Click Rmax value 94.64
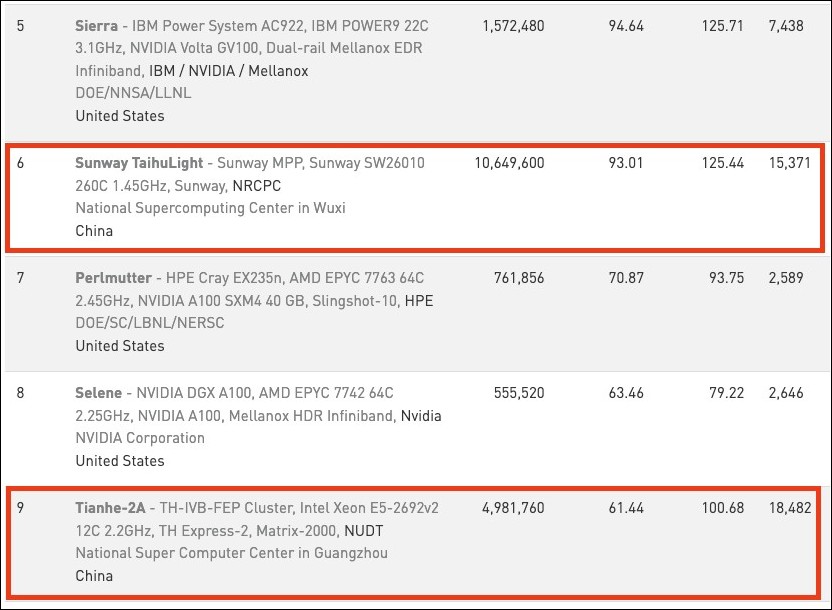 [626, 25]
